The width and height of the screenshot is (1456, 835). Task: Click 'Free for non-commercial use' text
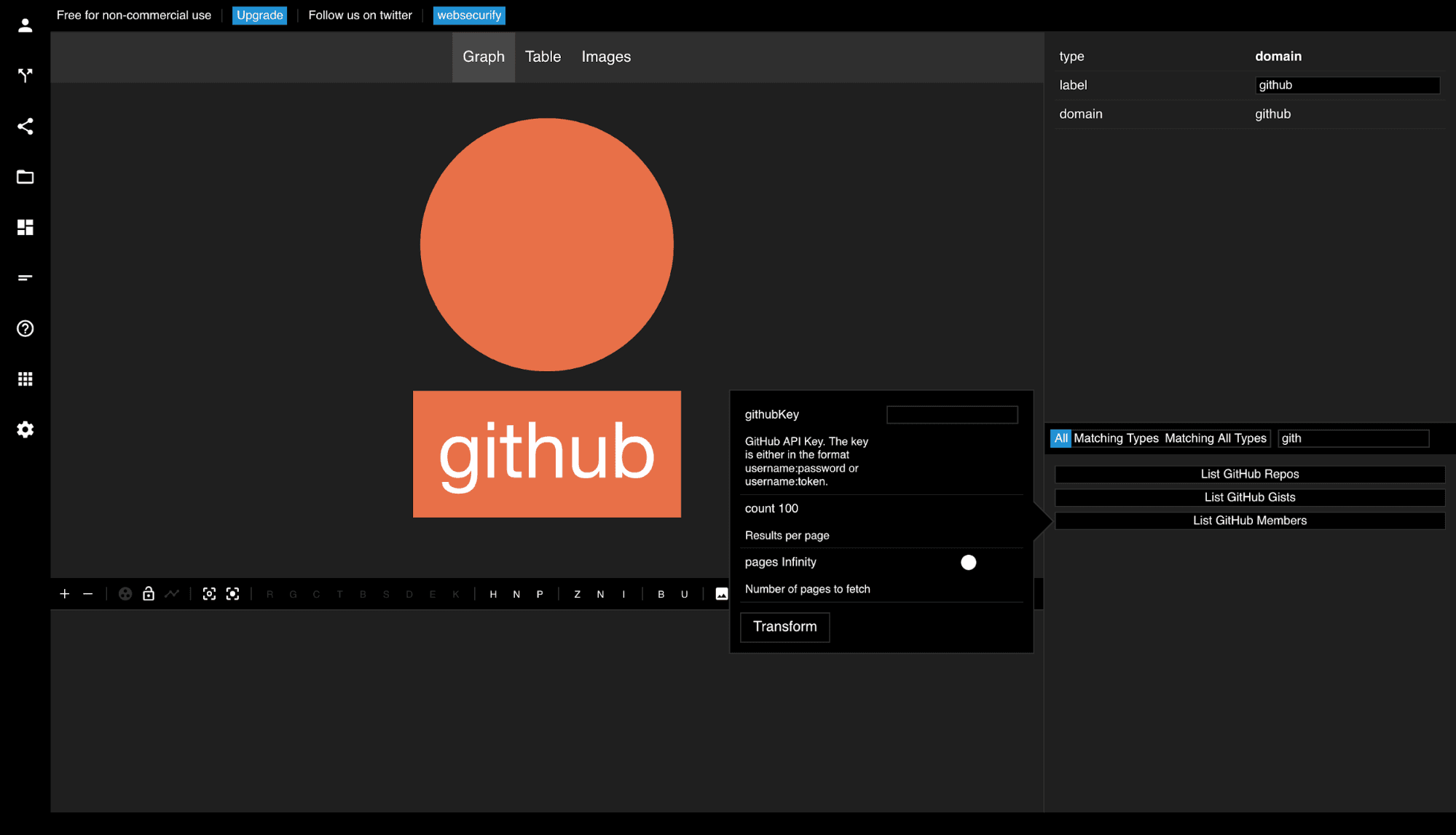tap(134, 15)
